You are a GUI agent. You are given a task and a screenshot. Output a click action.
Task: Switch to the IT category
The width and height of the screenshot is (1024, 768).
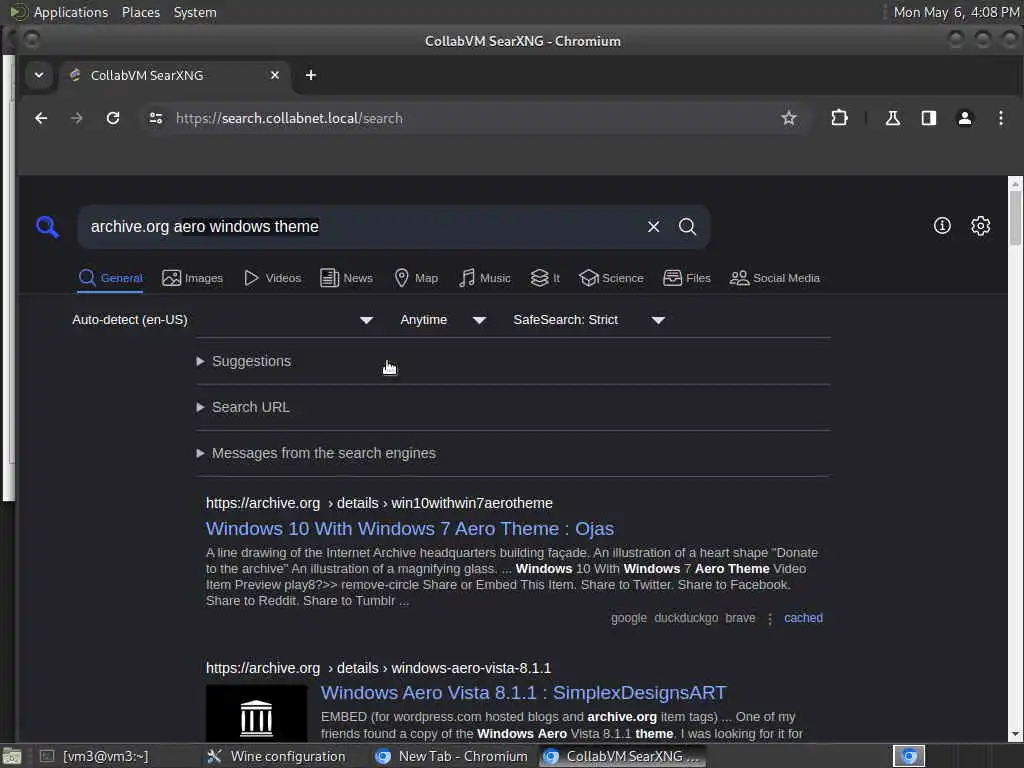tap(545, 278)
